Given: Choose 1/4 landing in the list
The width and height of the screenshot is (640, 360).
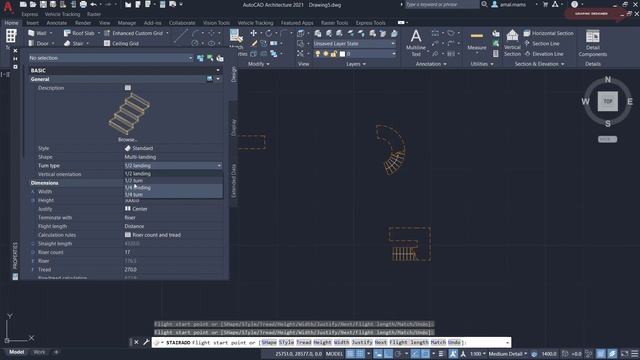Looking at the screenshot, I should (x=173, y=188).
